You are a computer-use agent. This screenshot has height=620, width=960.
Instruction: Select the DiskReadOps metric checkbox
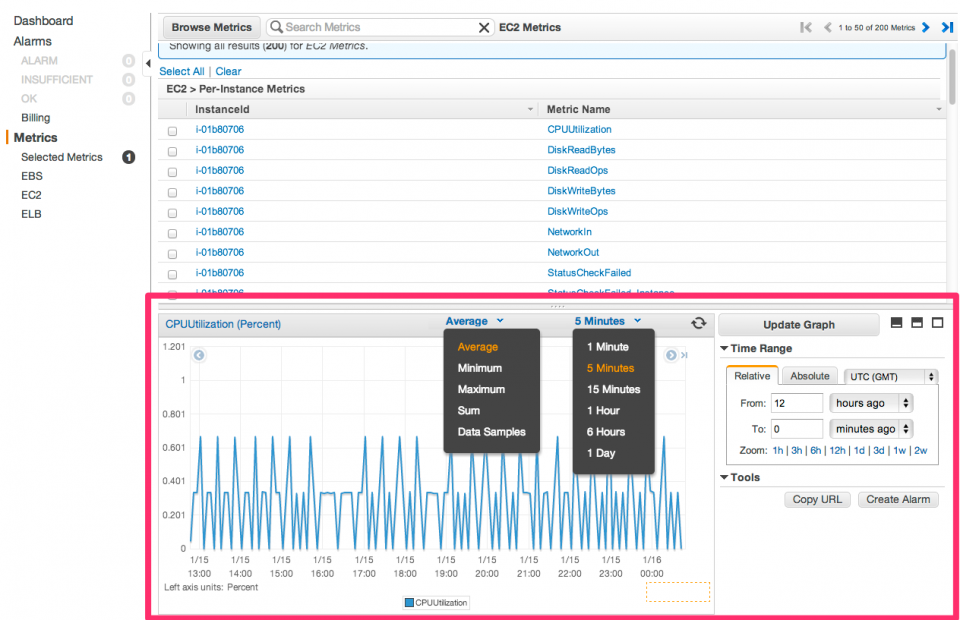172,171
